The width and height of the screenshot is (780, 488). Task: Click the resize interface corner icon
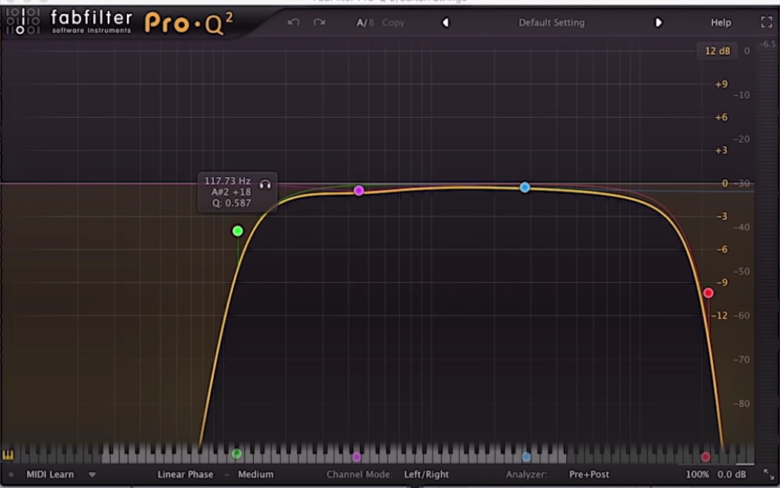769,475
